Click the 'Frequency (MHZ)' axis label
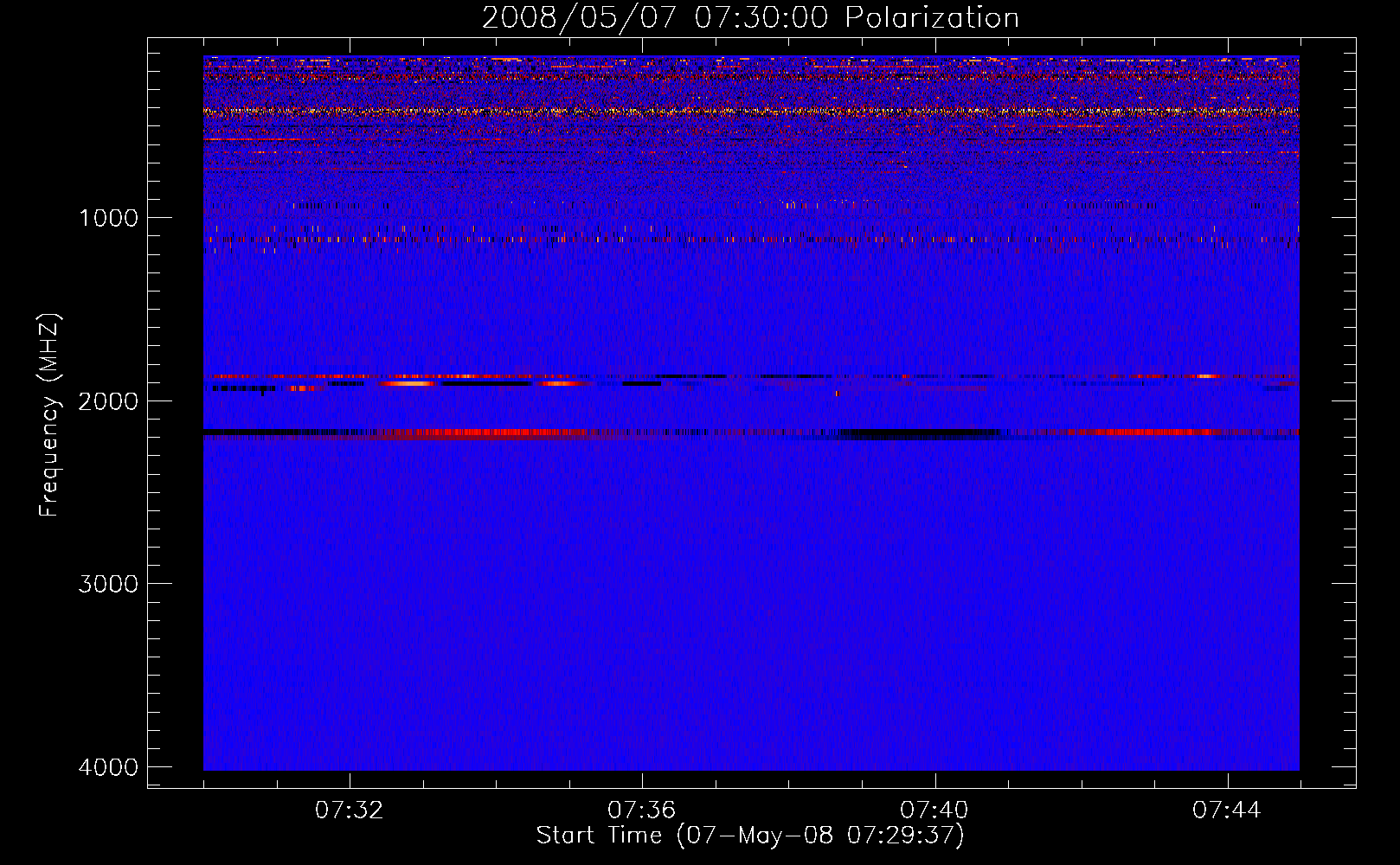The image size is (1400, 865). point(50,415)
